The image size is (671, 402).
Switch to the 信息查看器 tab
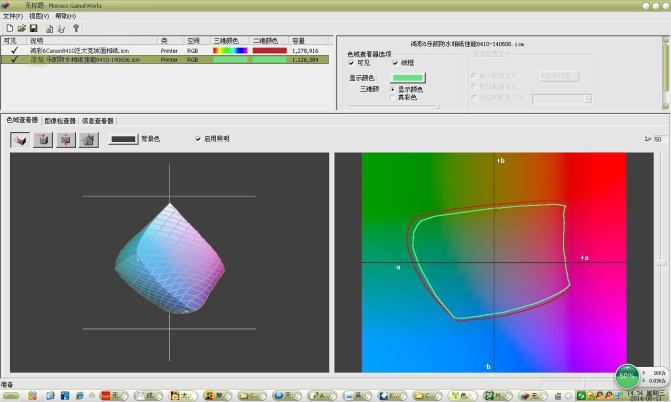point(98,120)
